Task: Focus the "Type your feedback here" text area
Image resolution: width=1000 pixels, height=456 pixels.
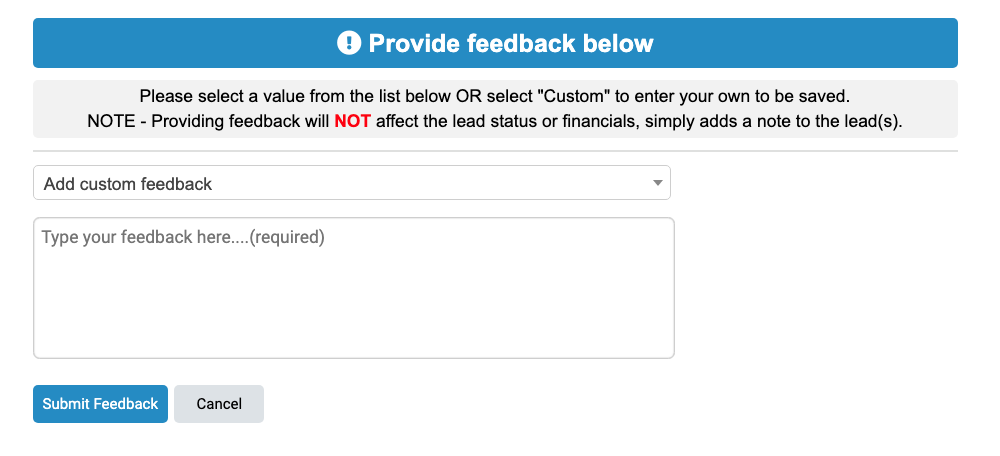Action: tap(354, 288)
